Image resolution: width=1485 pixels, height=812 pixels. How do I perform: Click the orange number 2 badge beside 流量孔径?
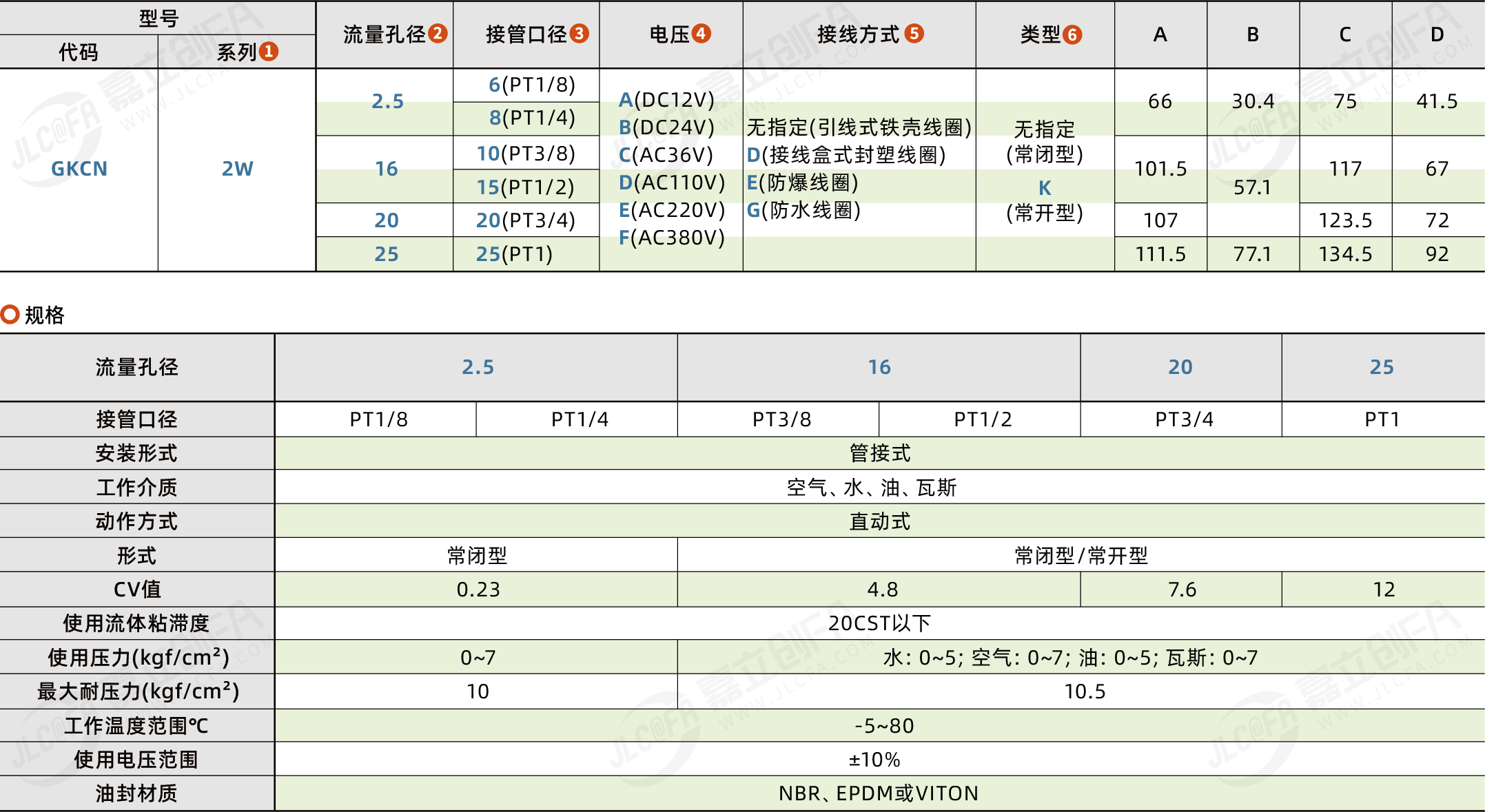tap(437, 33)
